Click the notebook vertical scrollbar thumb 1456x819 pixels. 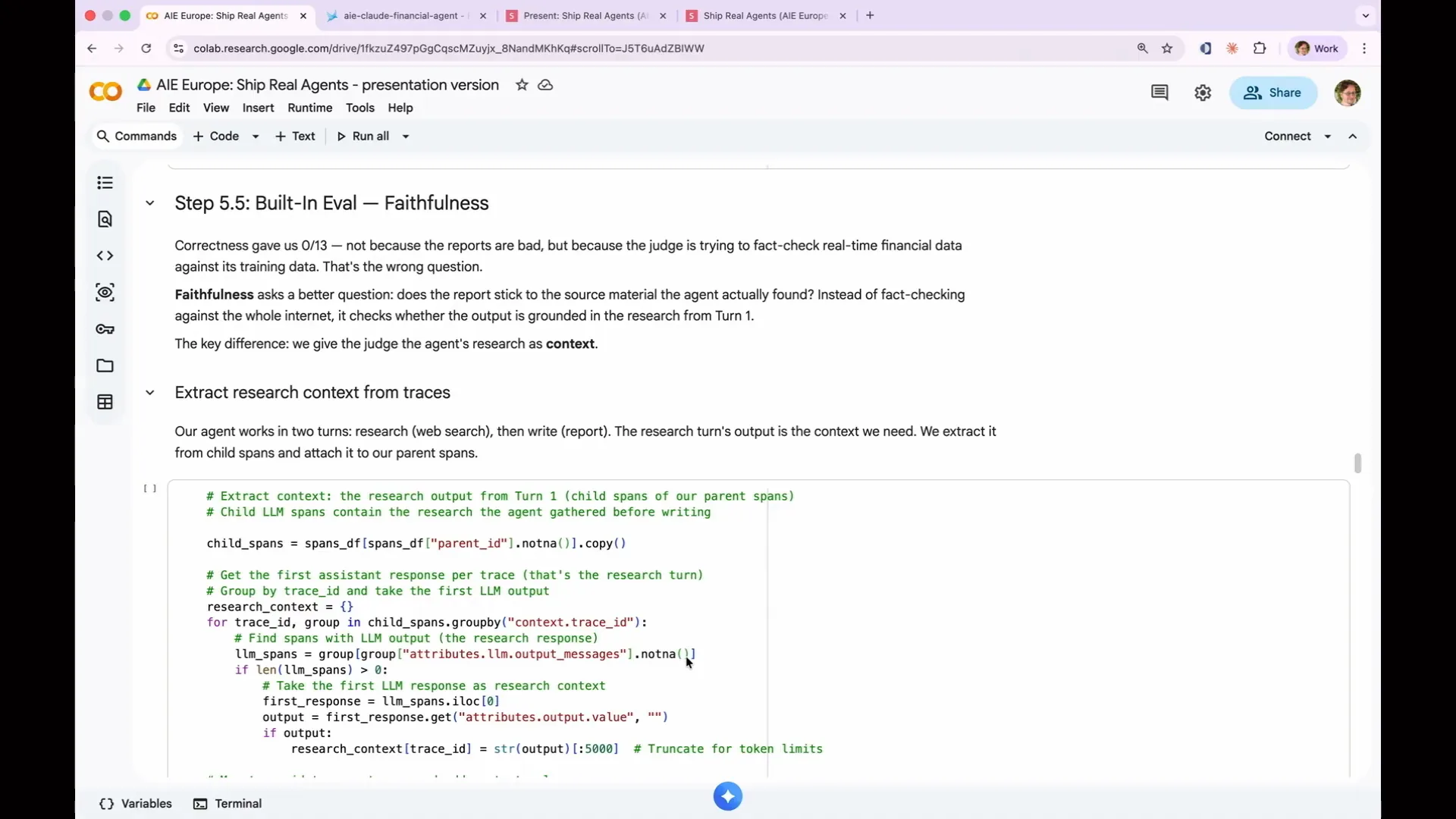pyautogui.click(x=1357, y=463)
